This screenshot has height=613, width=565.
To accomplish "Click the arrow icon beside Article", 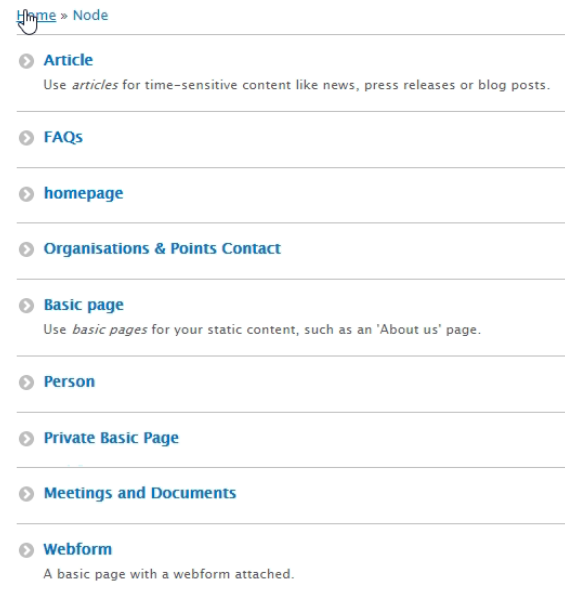I will [27, 61].
